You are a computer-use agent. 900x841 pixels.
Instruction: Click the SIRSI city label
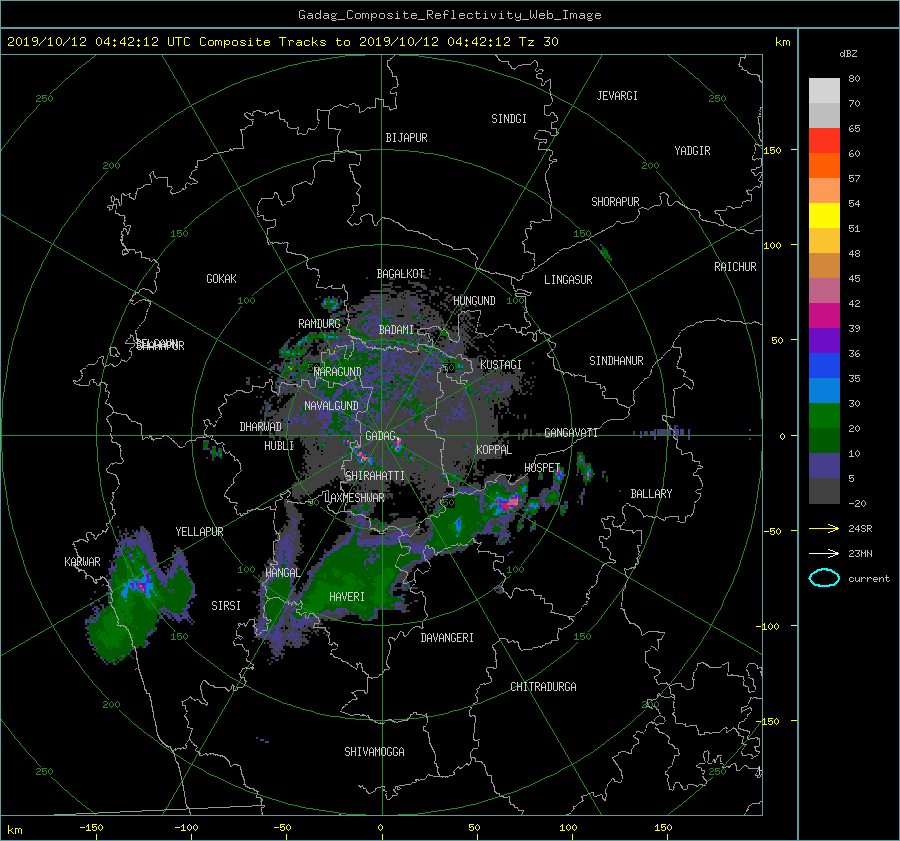226,606
